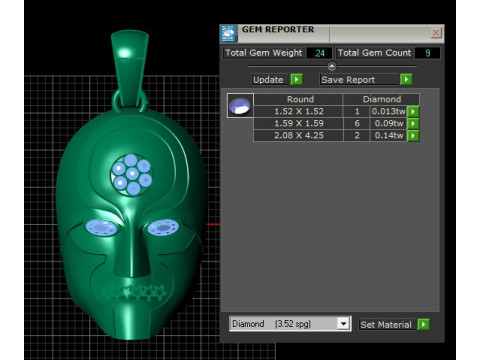Click the green arrow next to Save Report
Viewport: 480px width, 360px height.
pyautogui.click(x=406, y=79)
